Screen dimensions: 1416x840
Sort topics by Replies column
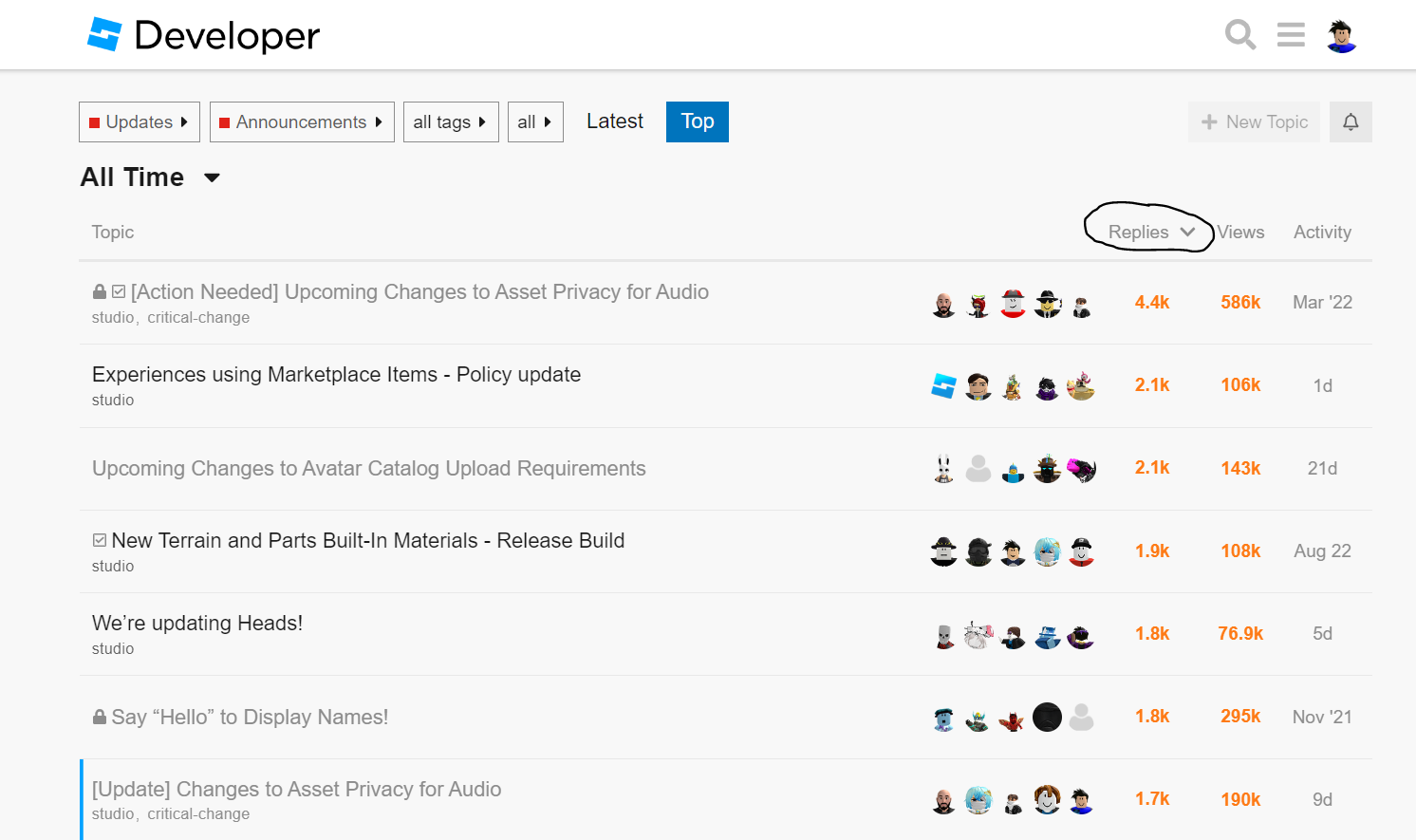click(x=1151, y=232)
